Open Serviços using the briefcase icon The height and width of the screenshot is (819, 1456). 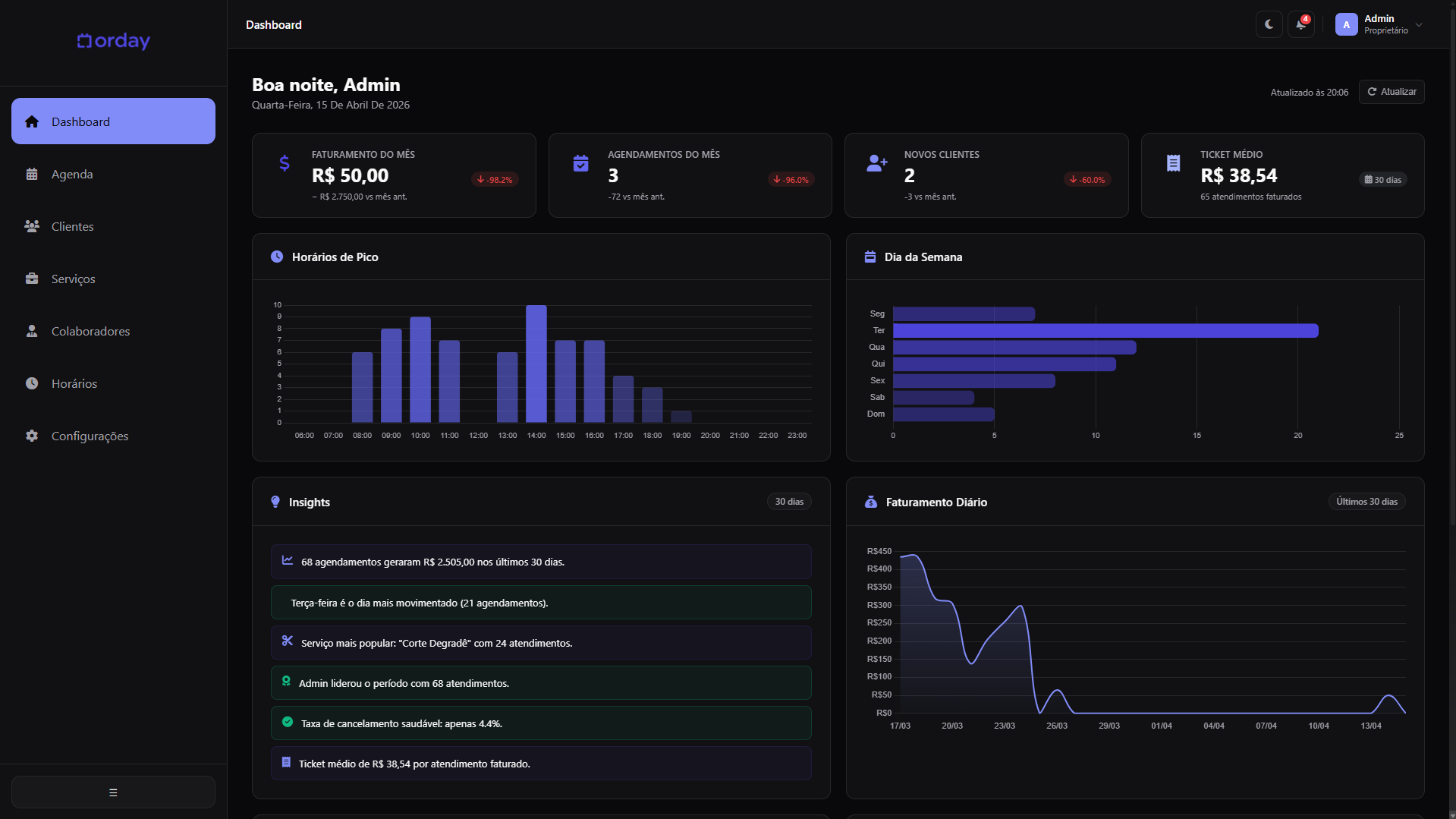click(31, 279)
